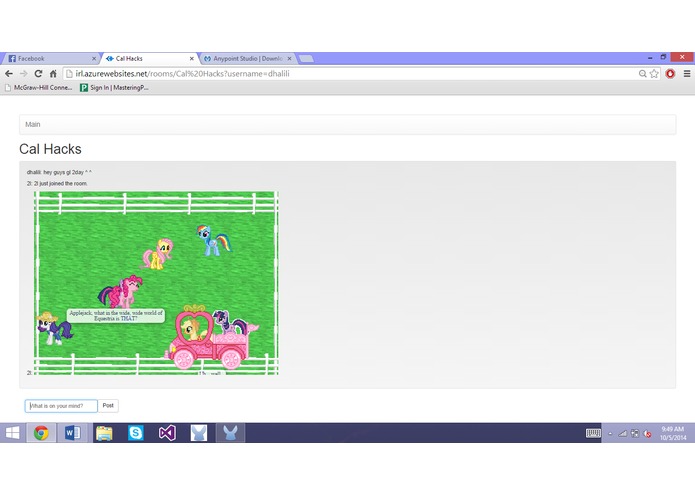Screen dimensions: 695x494
Task: Open the Chrome hamburger menu
Action: click(x=687, y=74)
